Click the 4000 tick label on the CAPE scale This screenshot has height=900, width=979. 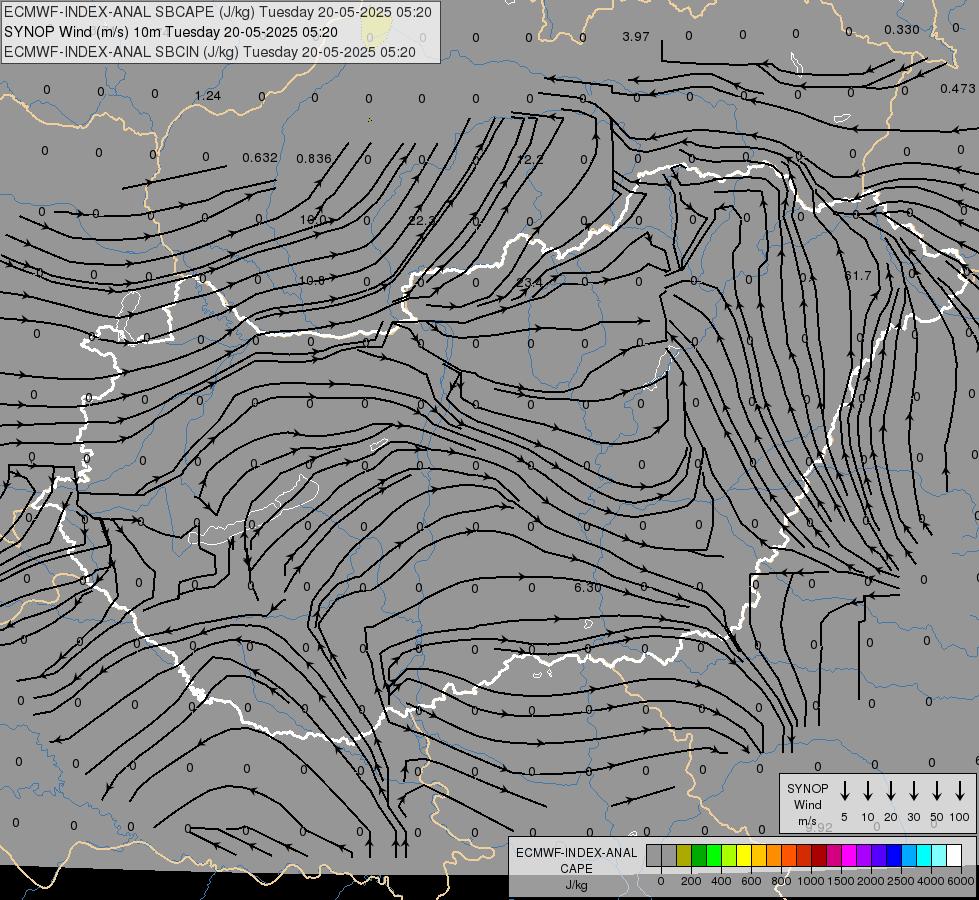coord(931,881)
